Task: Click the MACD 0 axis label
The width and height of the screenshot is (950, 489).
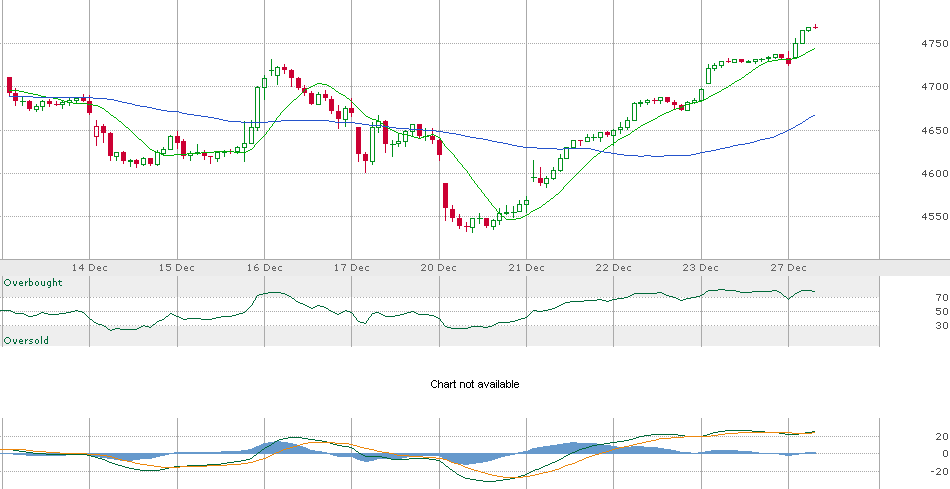Action: click(944, 453)
